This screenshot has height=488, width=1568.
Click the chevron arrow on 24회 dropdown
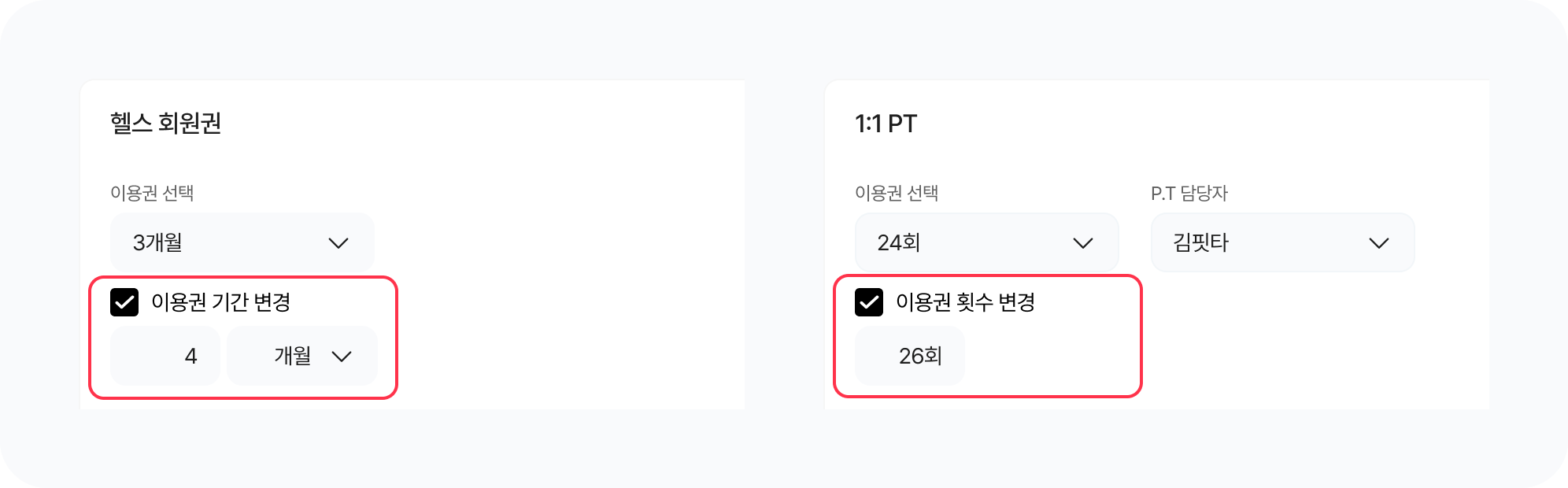(1083, 243)
